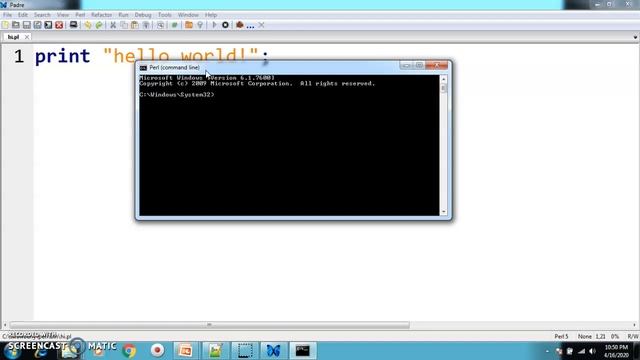The height and width of the screenshot is (360, 640).
Task: Click the R/W status bar indicator
Action: (x=633, y=336)
